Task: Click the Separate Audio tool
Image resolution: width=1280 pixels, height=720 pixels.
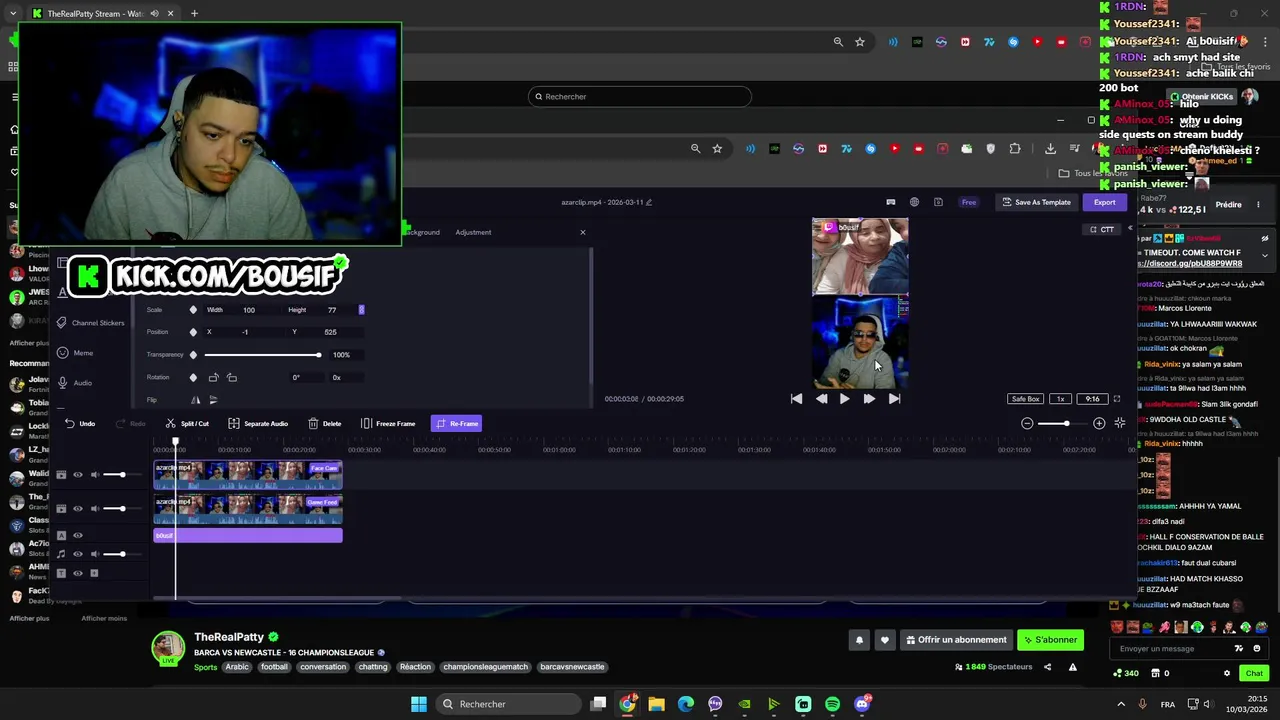Action: (x=257, y=424)
